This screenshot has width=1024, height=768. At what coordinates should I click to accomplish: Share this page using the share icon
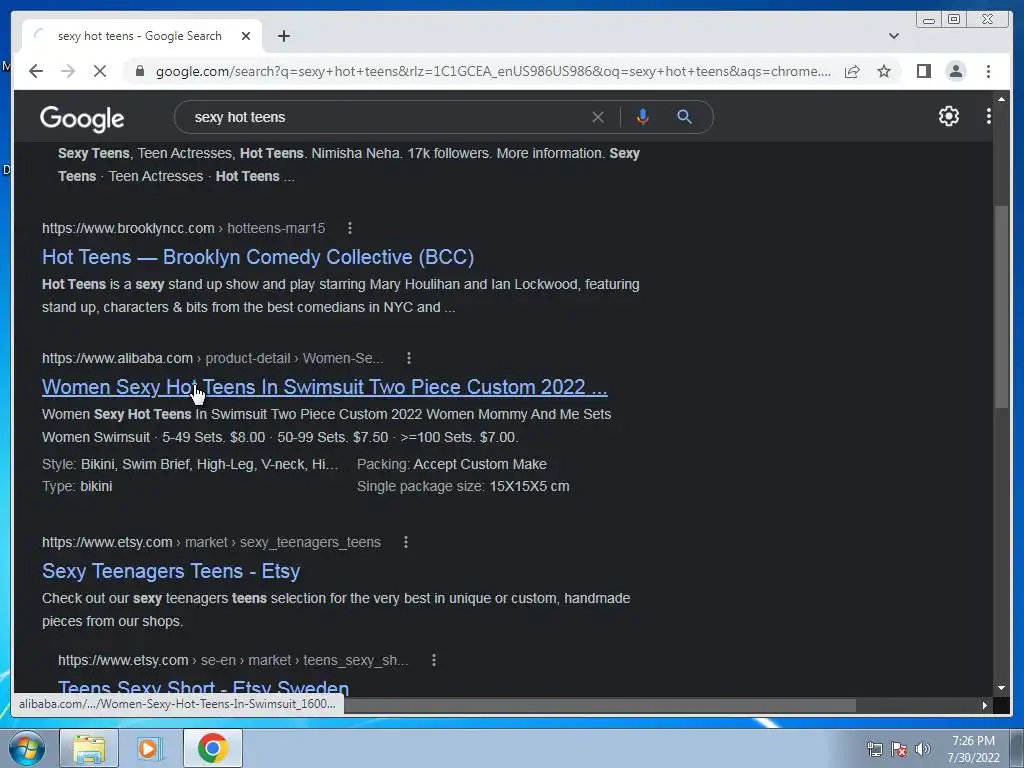852,71
